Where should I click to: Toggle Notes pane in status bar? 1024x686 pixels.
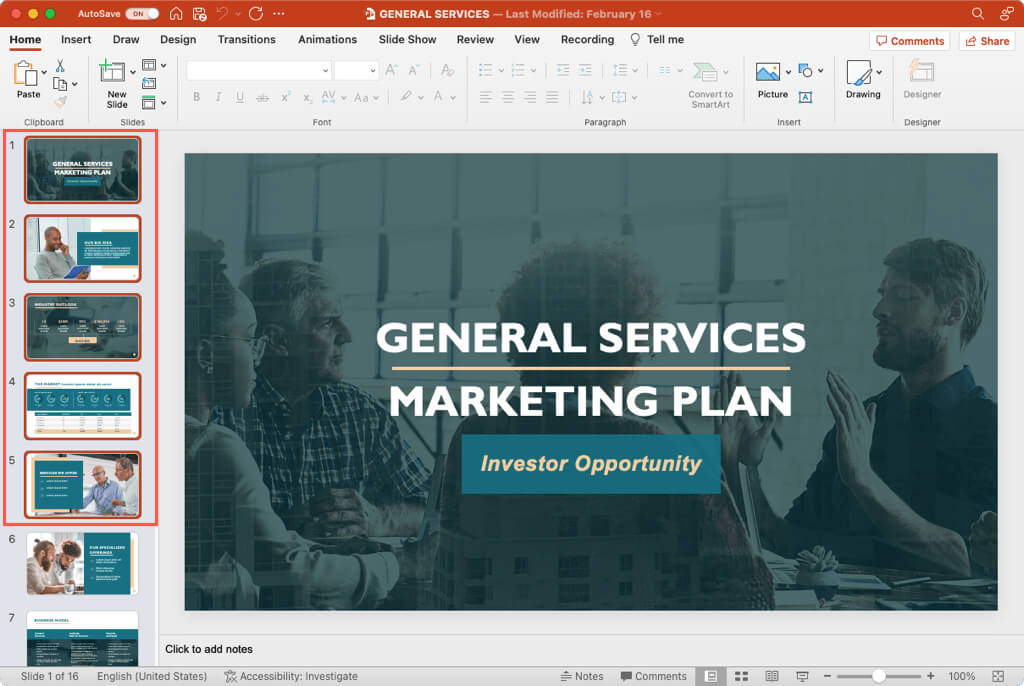[582, 677]
